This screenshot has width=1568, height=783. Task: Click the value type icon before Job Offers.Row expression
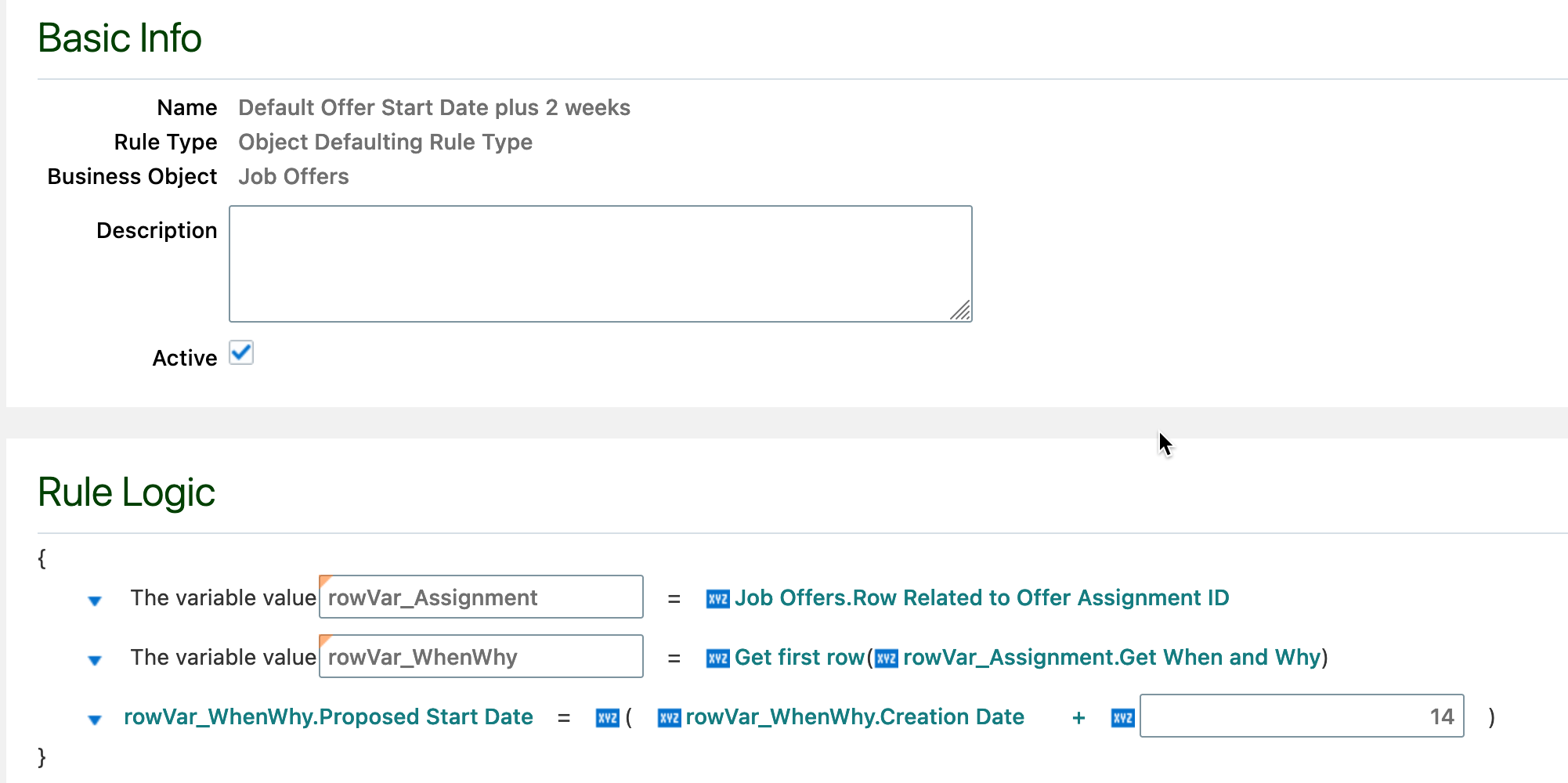pyautogui.click(x=717, y=597)
